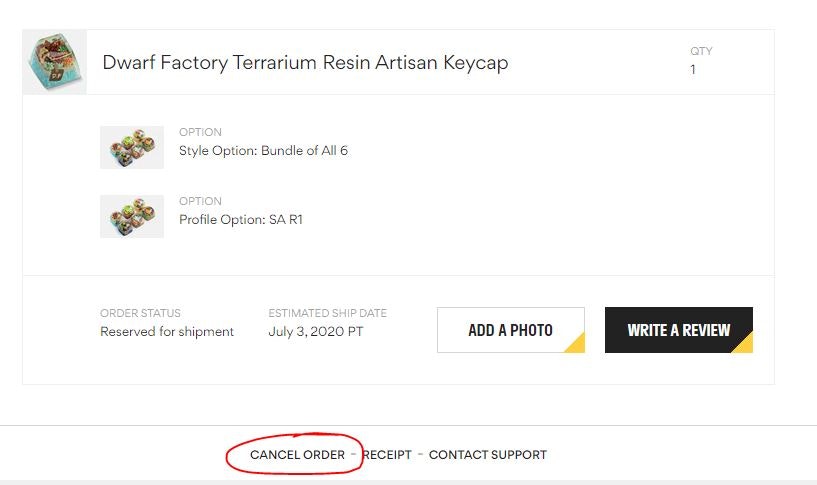Select the 'Style Option: Bundle of All 6' text

263,151
